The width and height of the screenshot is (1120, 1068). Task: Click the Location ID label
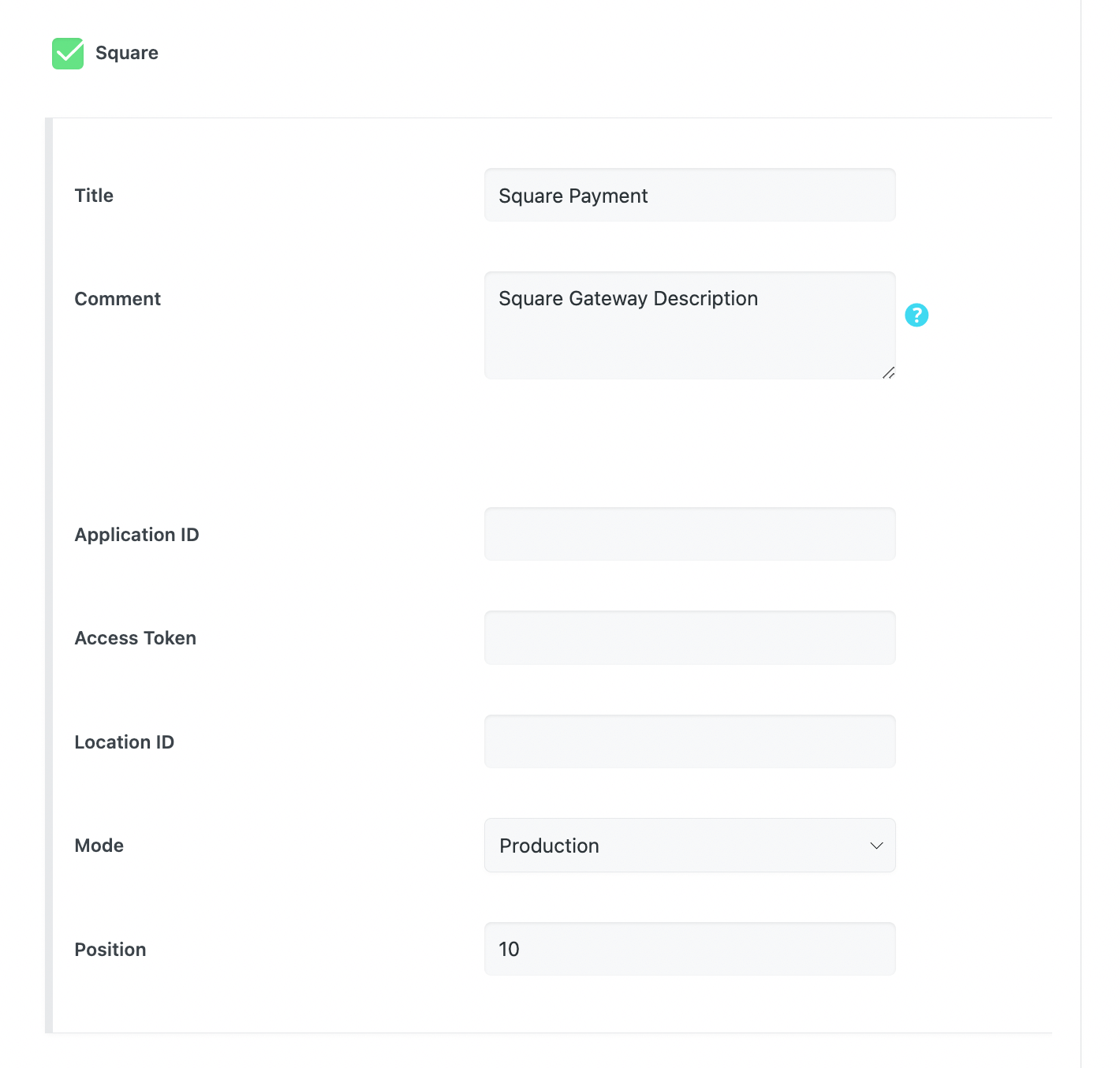(x=124, y=742)
